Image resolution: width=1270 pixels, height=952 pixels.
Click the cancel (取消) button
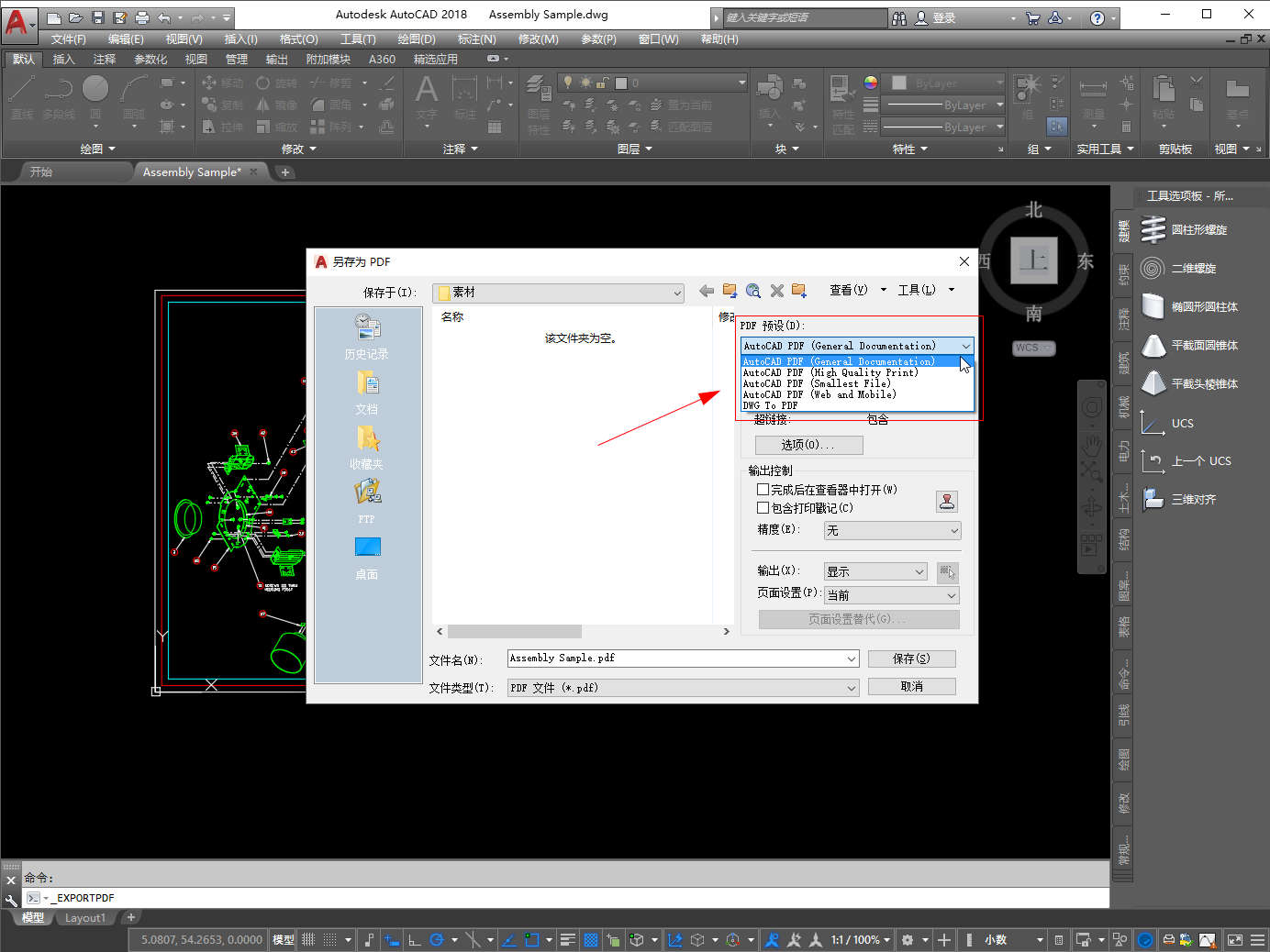[911, 686]
